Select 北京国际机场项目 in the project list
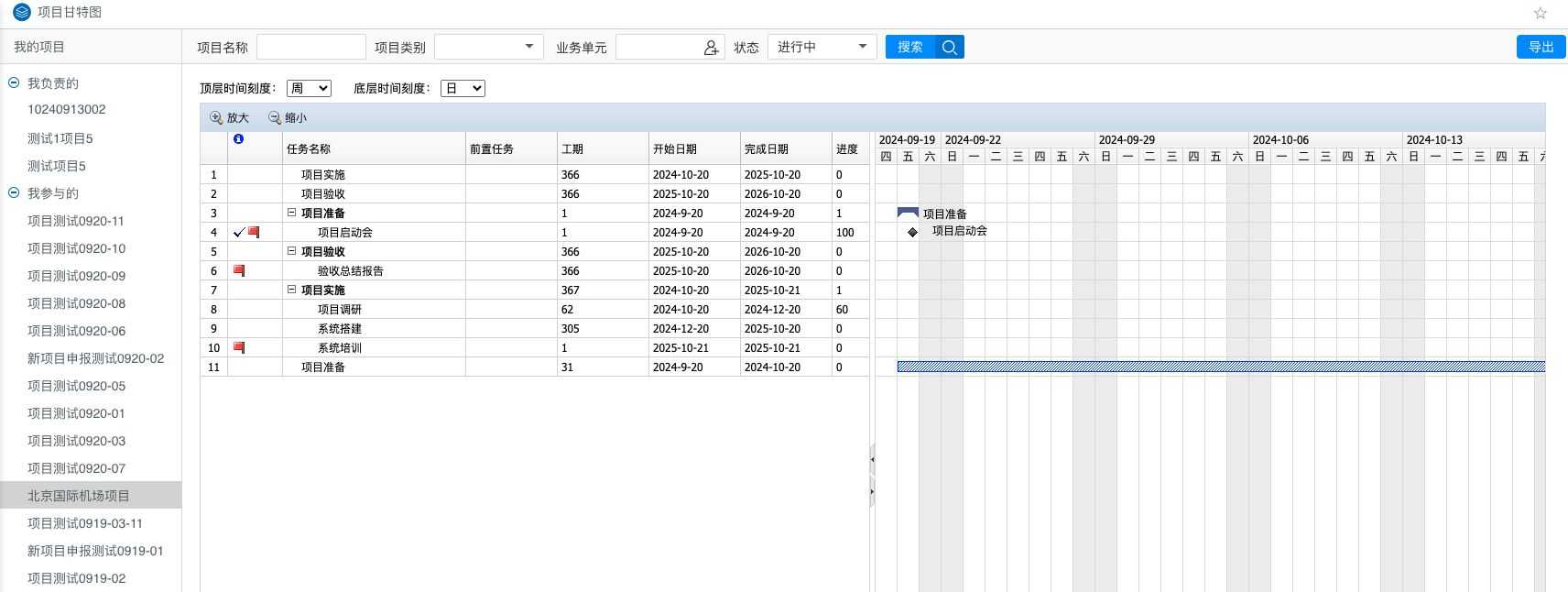Viewport: 1568px width, 592px height. point(79,496)
